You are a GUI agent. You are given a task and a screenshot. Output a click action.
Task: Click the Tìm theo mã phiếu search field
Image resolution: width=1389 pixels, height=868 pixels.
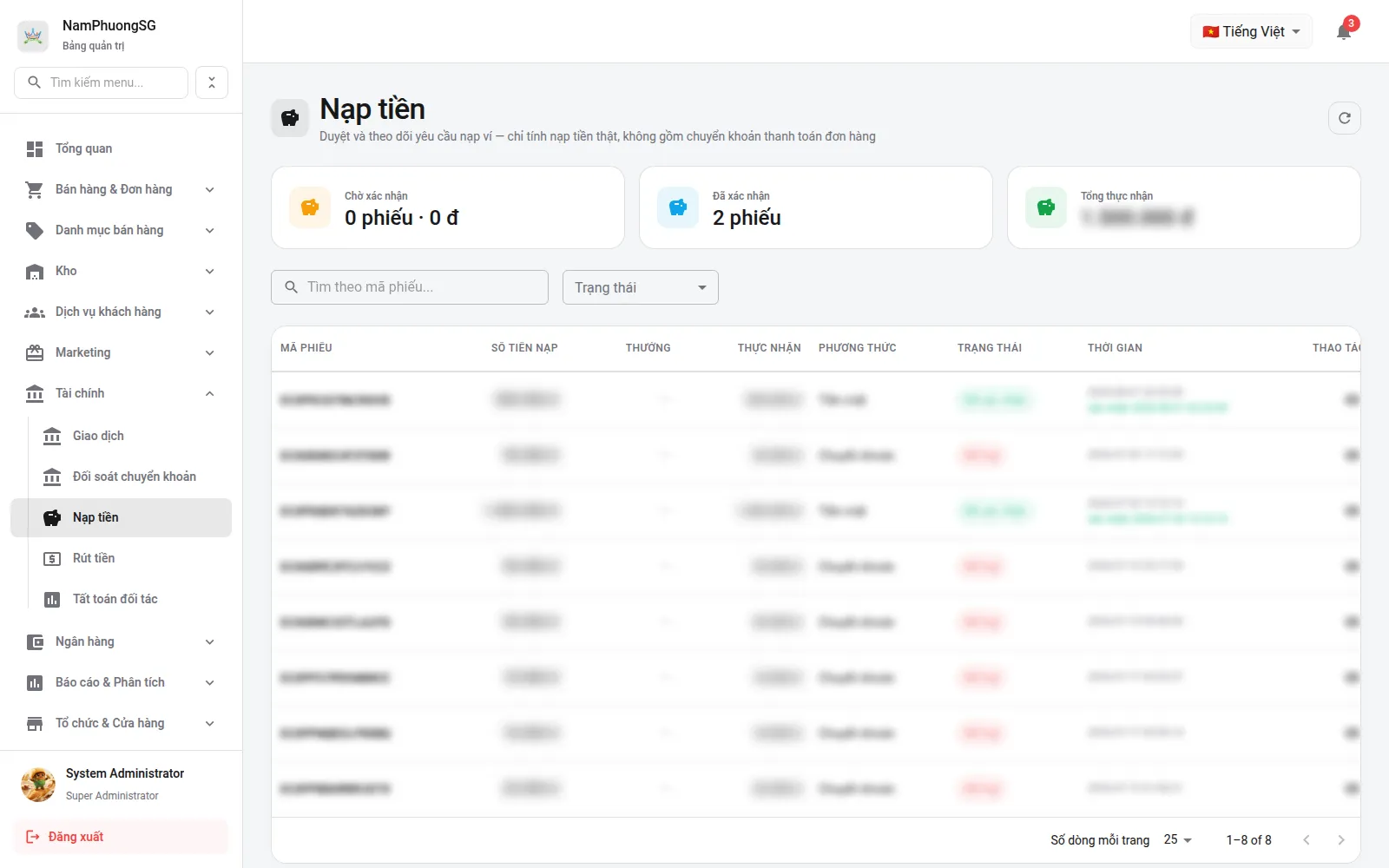coord(410,287)
